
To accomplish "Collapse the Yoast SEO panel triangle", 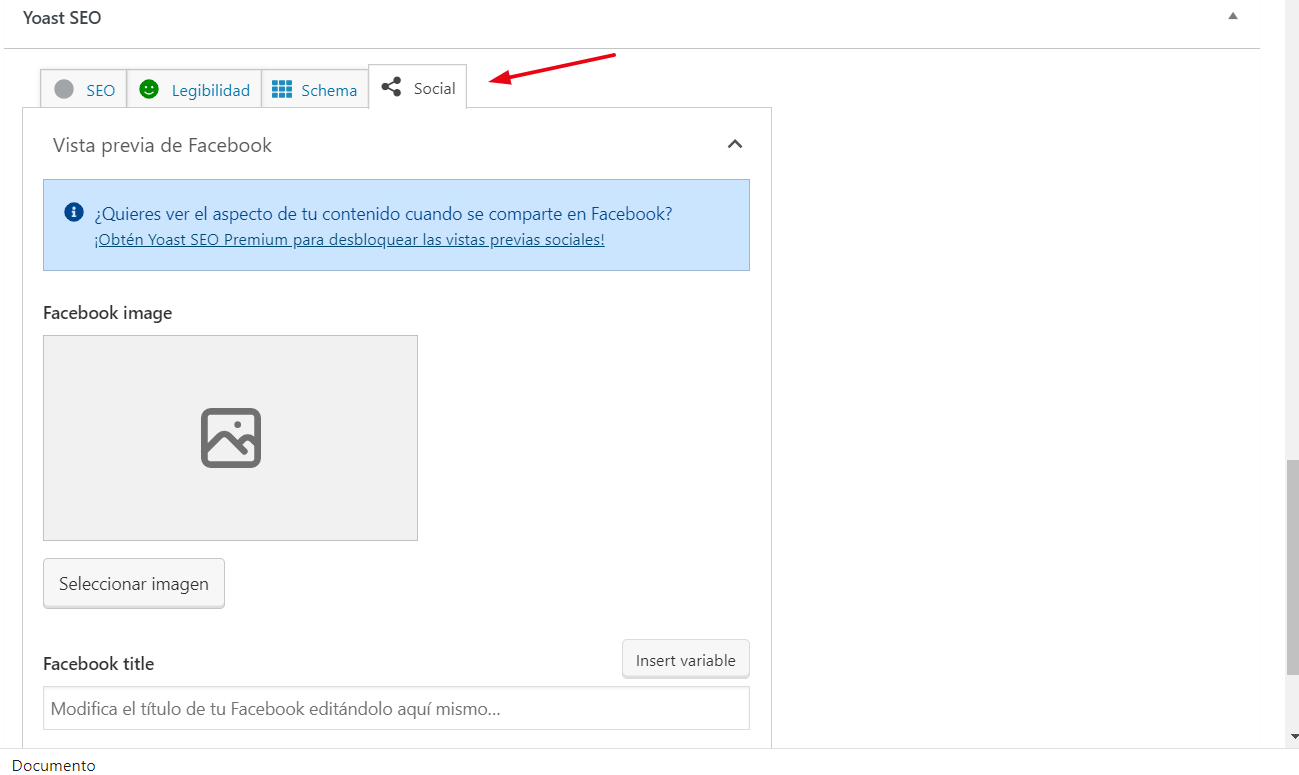I will 1233,16.
